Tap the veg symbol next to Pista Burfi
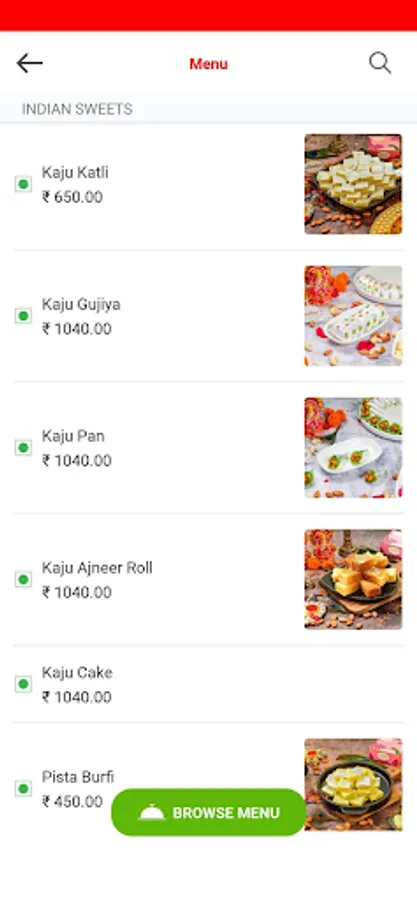The image size is (417, 900). pyautogui.click(x=23, y=789)
